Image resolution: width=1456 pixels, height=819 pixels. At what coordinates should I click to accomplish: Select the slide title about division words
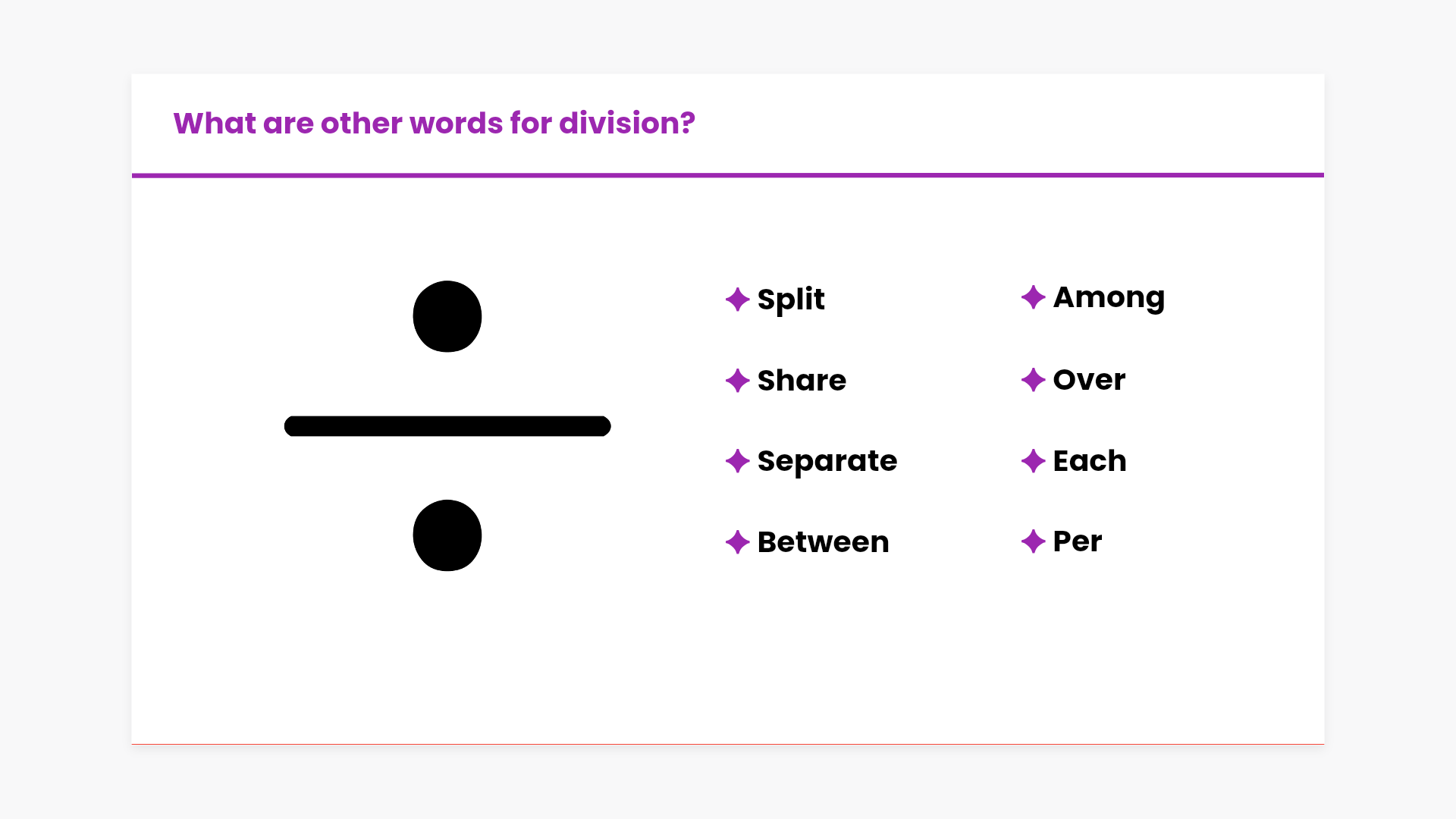pos(434,124)
